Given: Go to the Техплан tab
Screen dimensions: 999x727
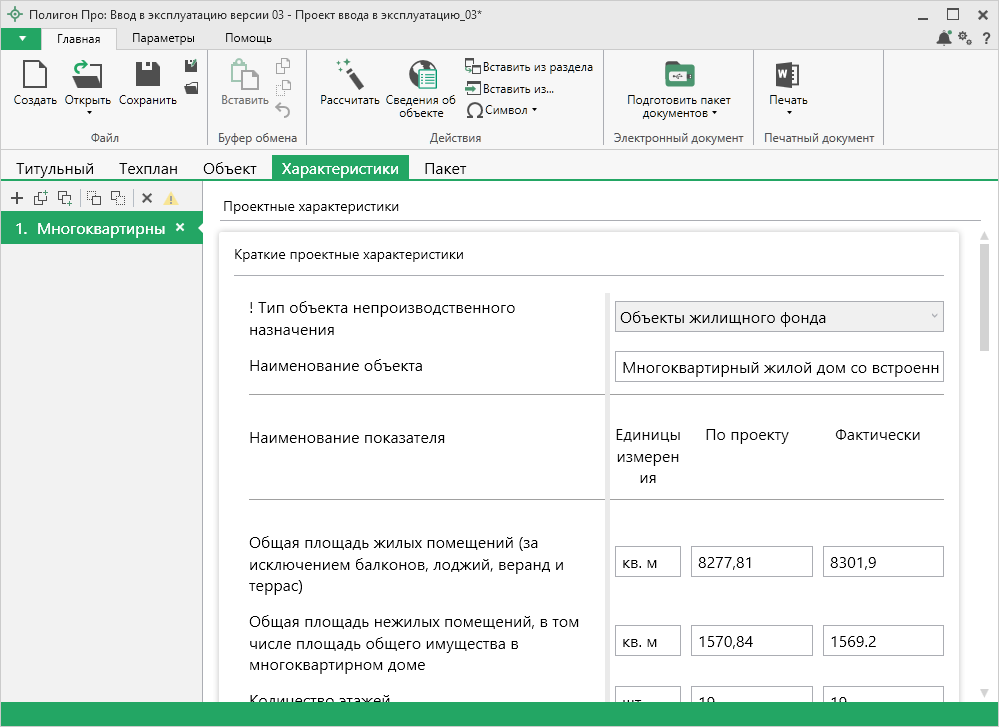Looking at the screenshot, I should click(148, 169).
